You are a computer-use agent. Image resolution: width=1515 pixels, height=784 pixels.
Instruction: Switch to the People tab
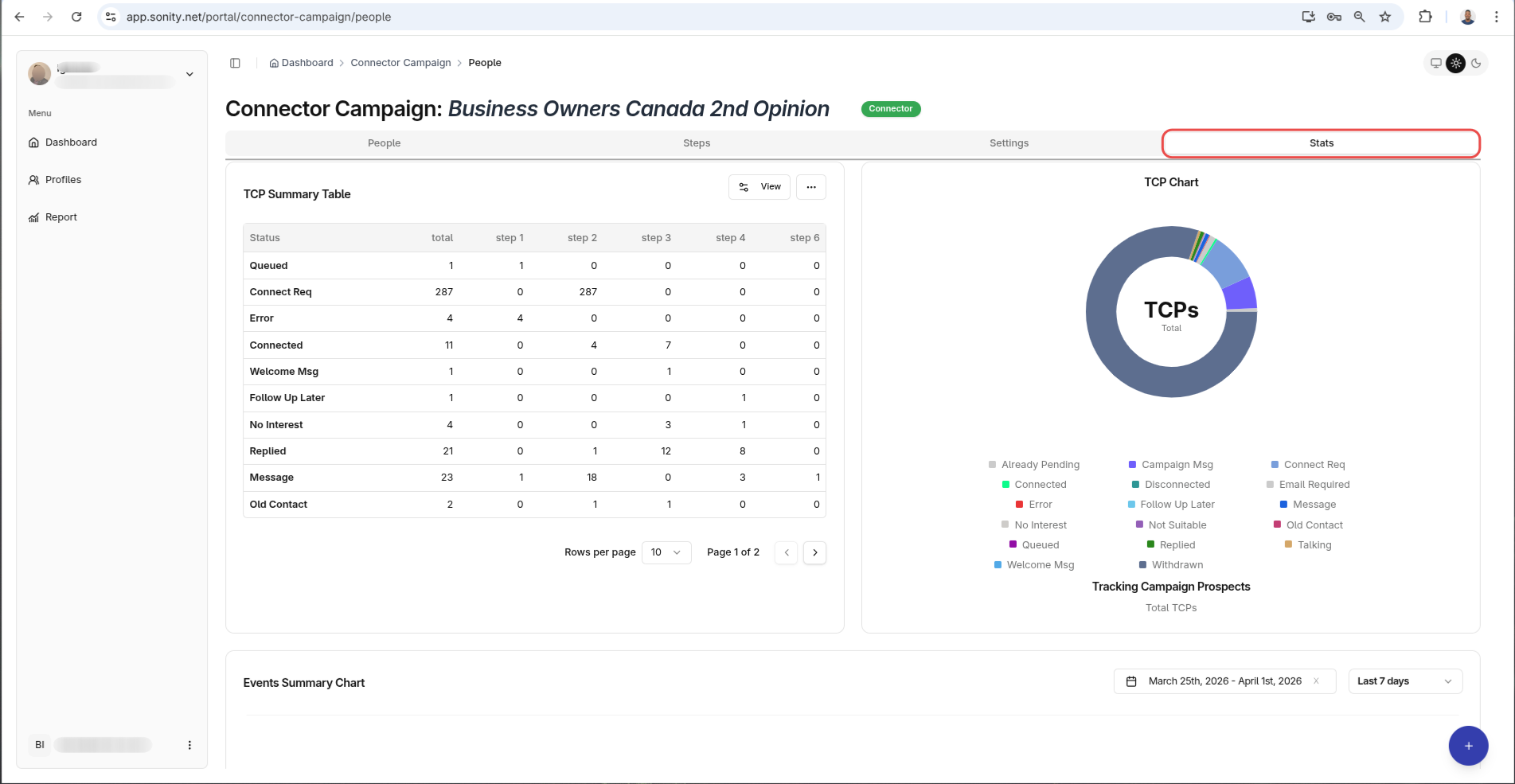(384, 143)
